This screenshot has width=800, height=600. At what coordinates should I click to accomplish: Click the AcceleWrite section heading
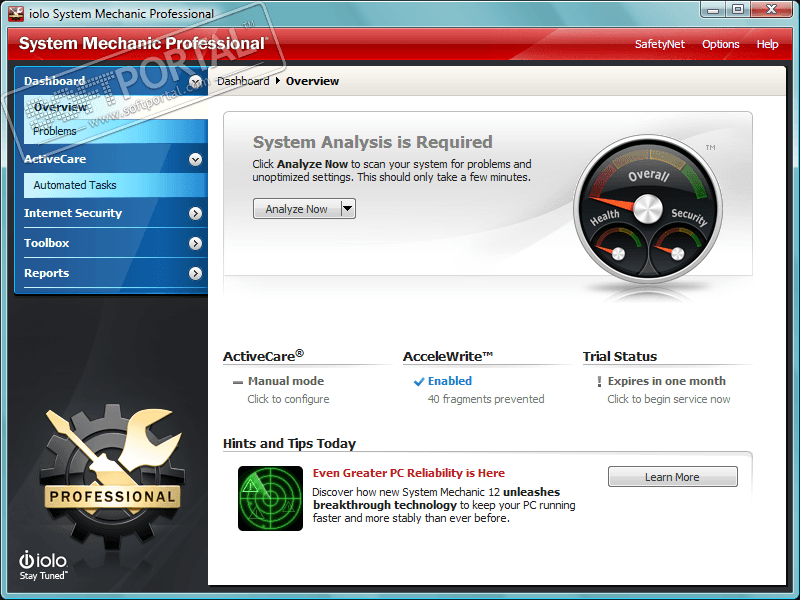pyautogui.click(x=447, y=356)
